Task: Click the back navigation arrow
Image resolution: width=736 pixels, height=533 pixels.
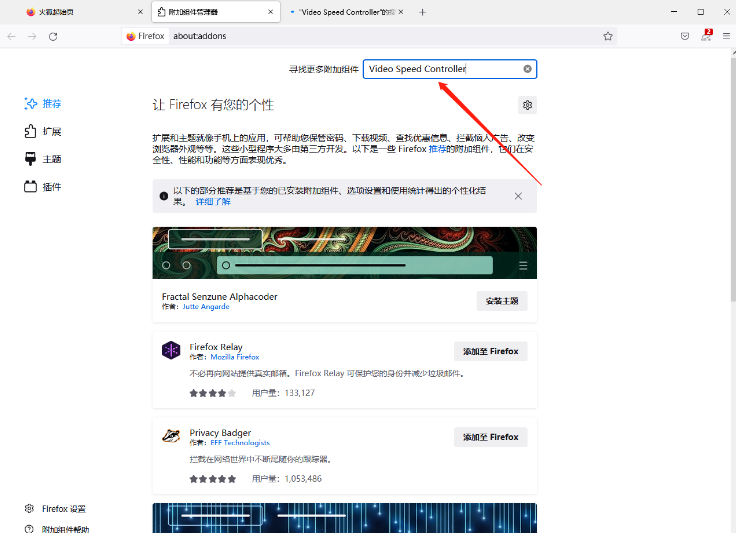Action: (12, 37)
